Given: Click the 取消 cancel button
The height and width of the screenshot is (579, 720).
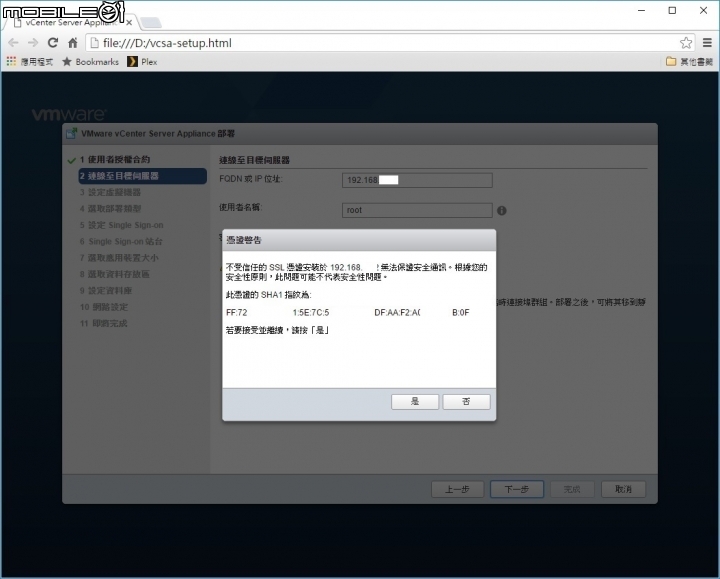Looking at the screenshot, I should [624, 489].
